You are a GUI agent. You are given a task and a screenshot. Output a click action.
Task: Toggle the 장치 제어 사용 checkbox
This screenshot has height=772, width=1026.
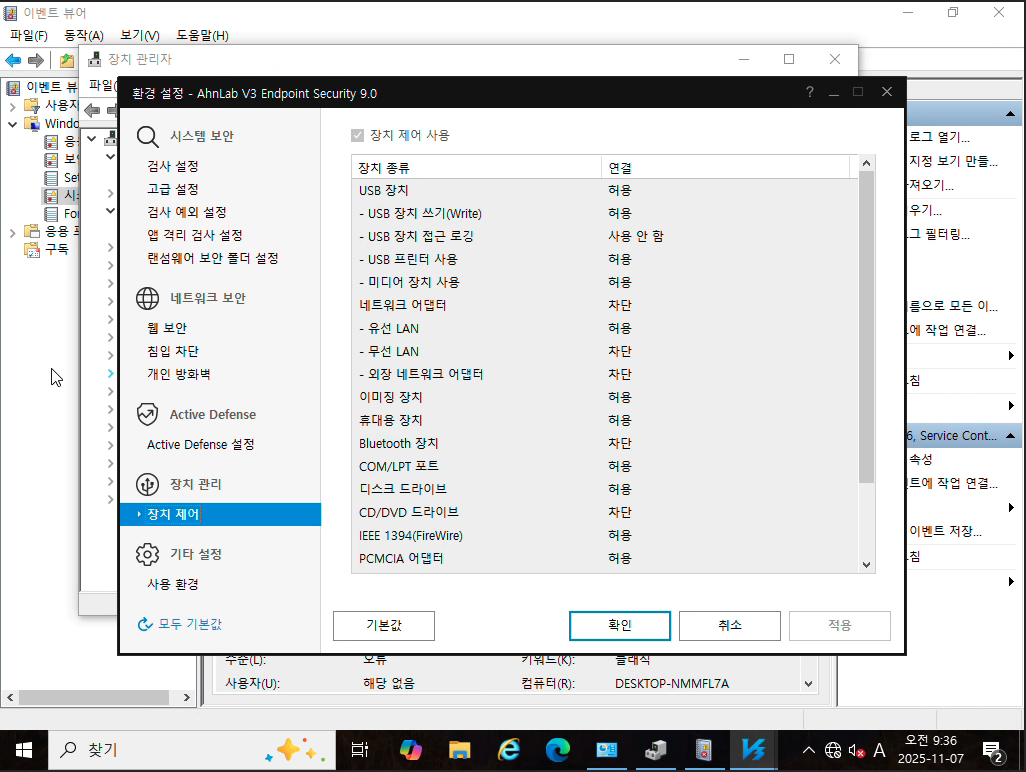pos(357,135)
